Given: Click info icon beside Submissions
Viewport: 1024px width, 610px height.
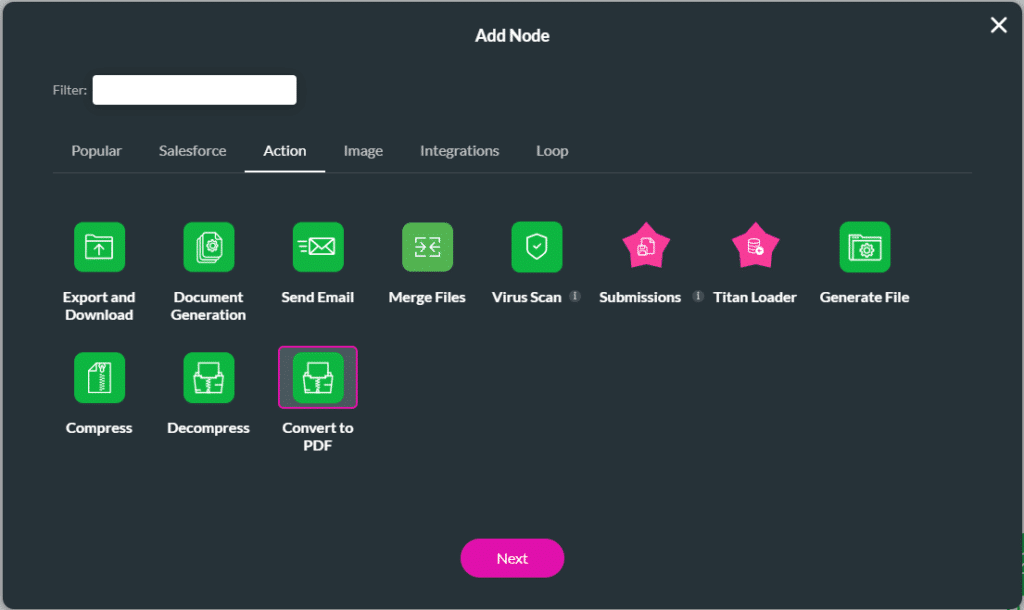Looking at the screenshot, I should [x=698, y=297].
